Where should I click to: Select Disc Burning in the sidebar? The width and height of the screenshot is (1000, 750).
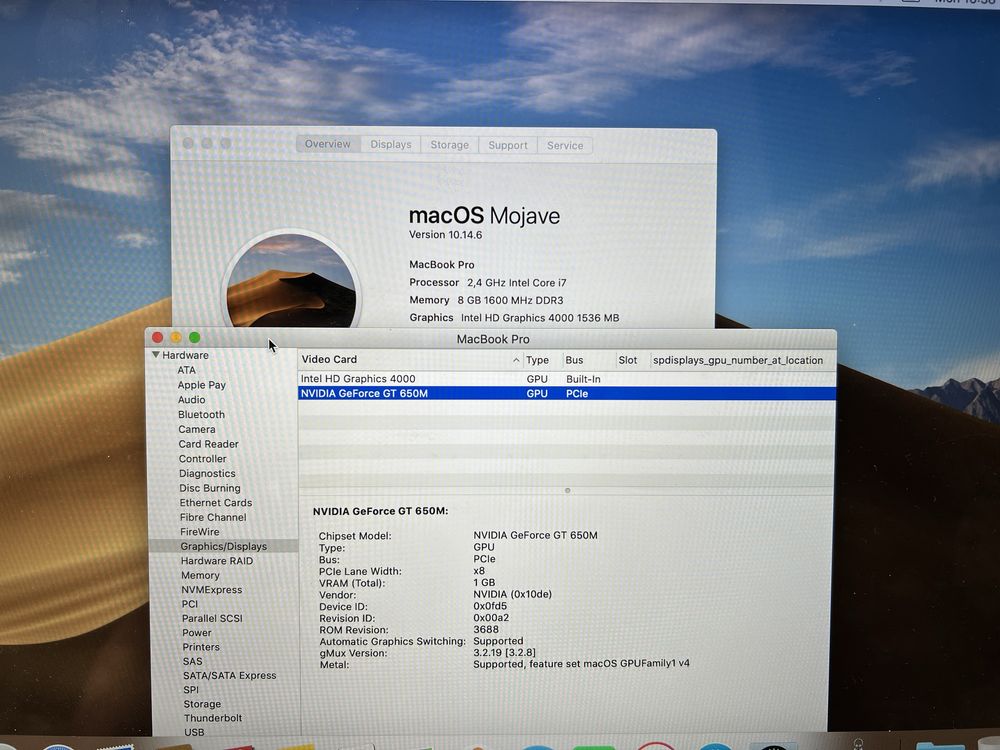210,488
